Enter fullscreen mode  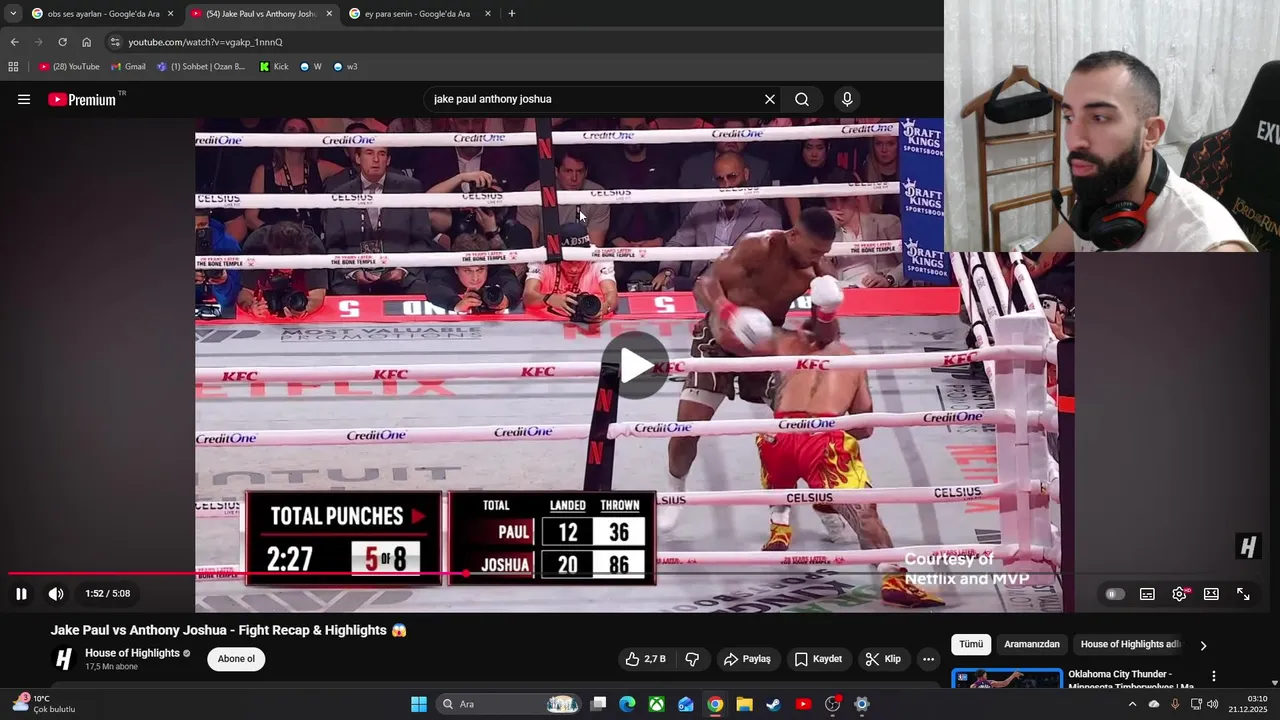(1243, 594)
